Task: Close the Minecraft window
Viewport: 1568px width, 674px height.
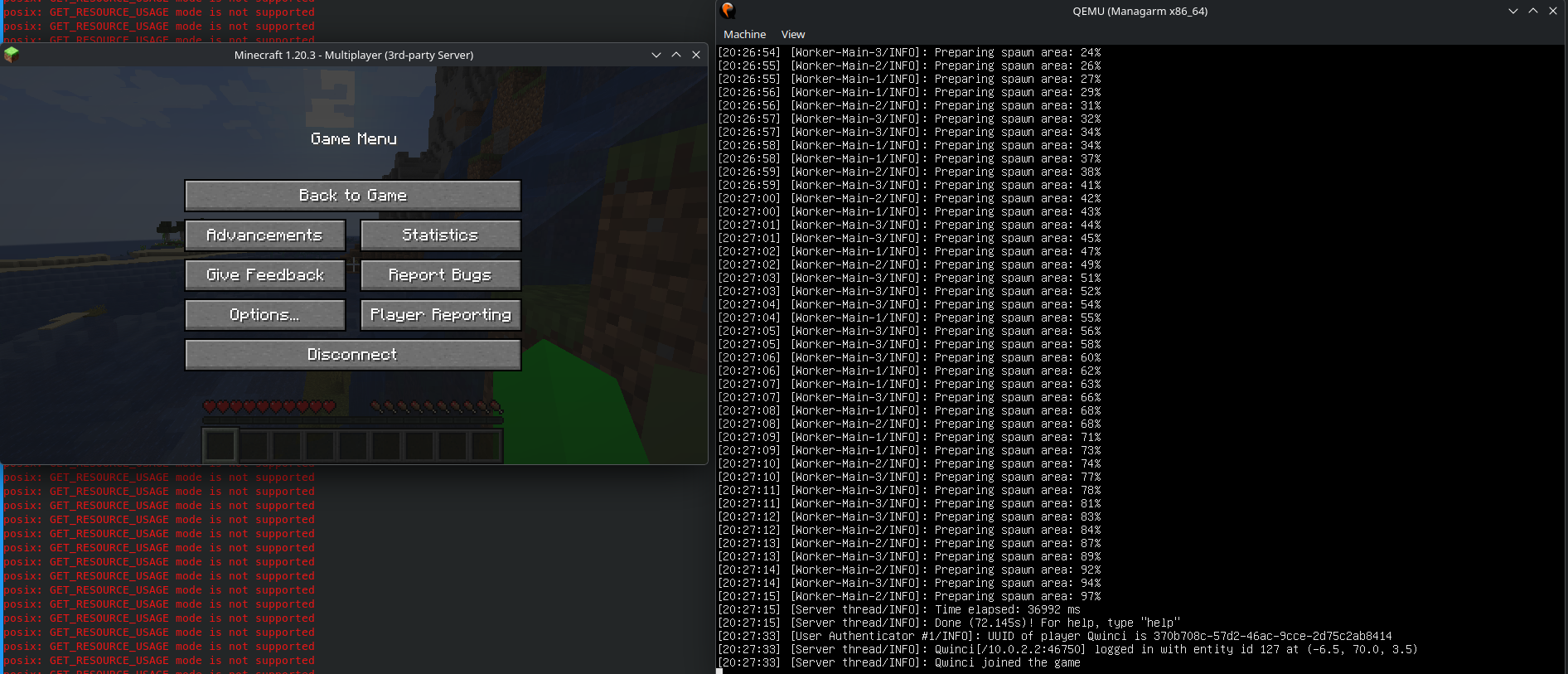Action: pos(696,55)
